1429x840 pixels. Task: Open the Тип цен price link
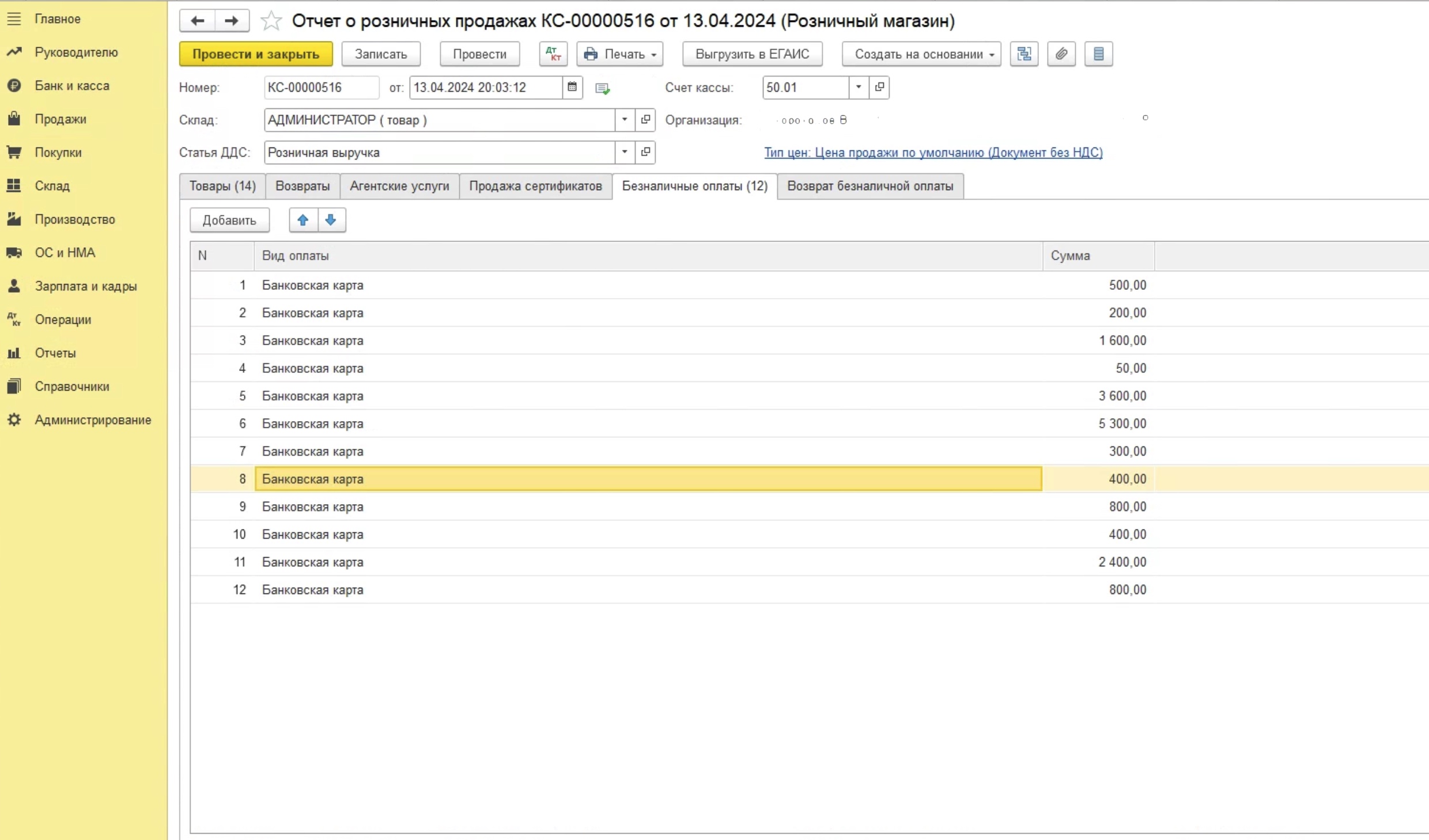[933, 153]
